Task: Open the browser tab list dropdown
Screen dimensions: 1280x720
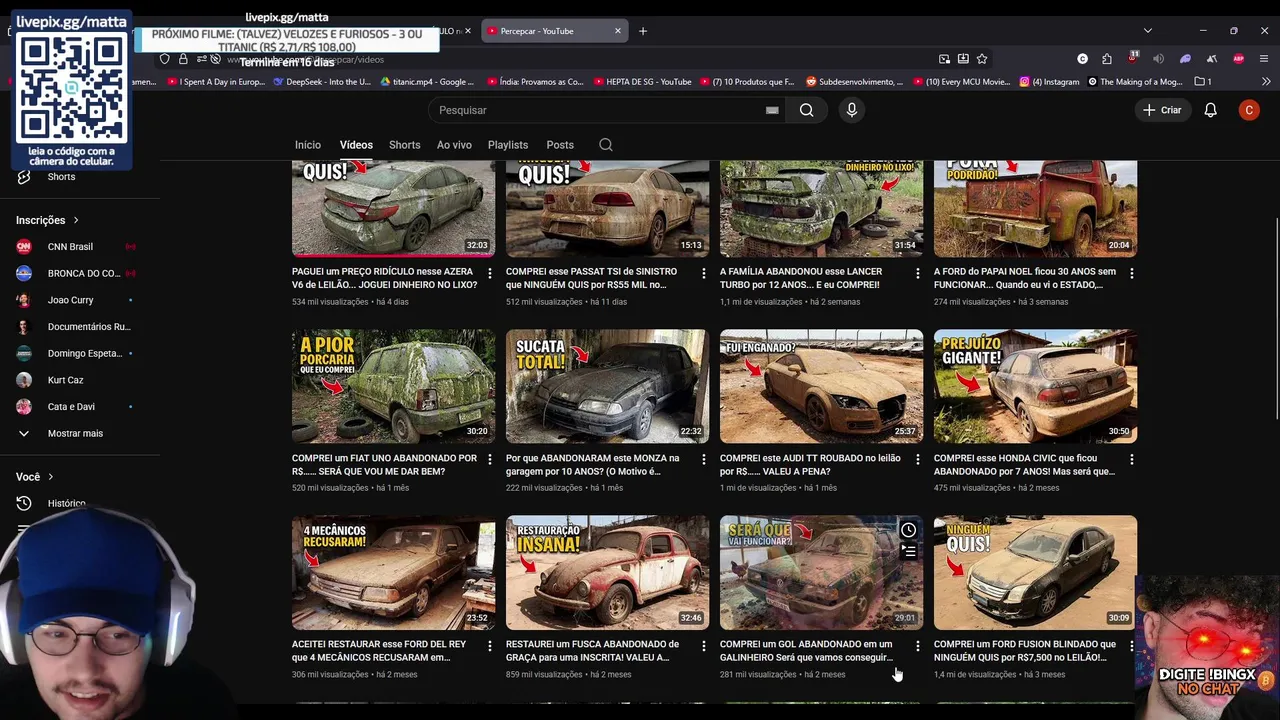Action: click(x=1148, y=31)
